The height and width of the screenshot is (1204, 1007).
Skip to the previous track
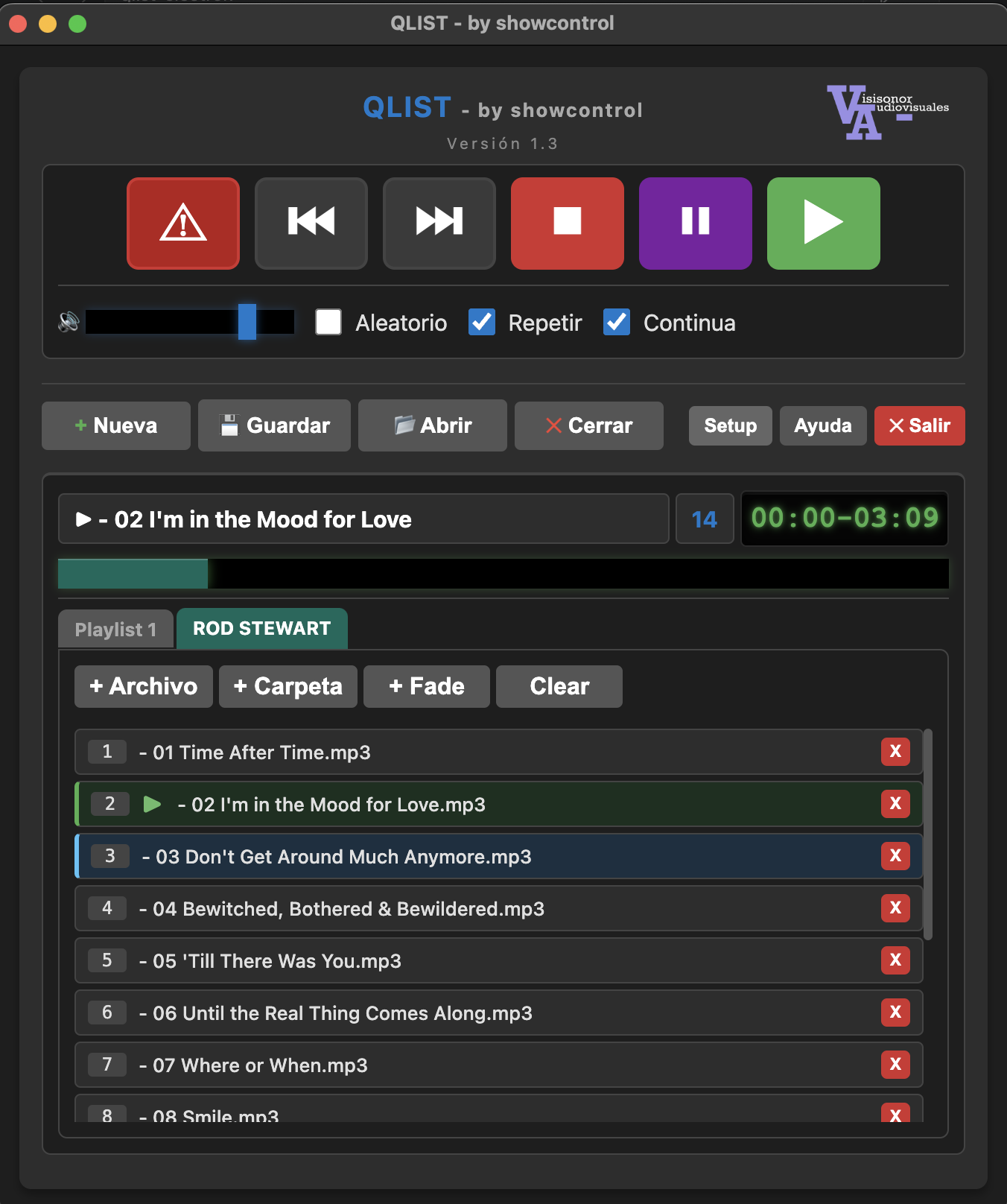pos(311,224)
